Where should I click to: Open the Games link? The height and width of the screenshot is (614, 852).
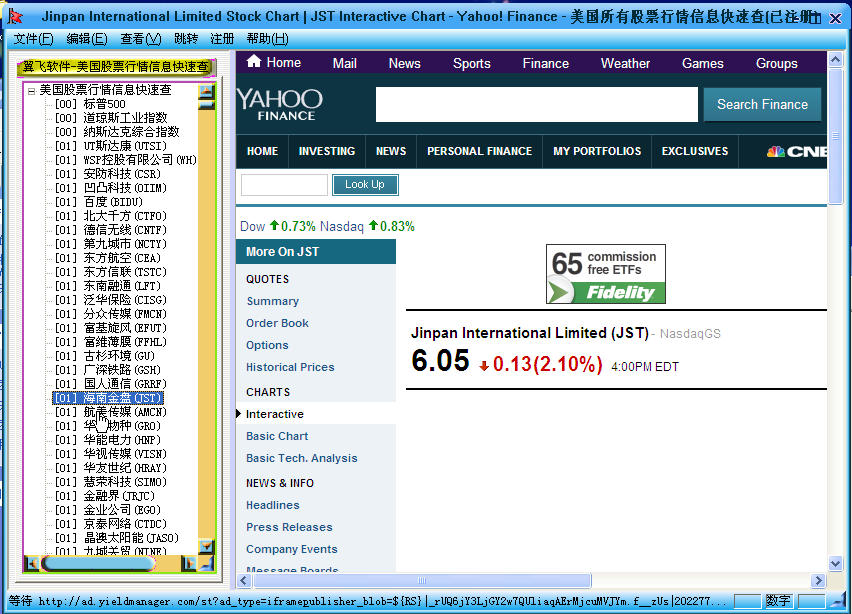[703, 64]
